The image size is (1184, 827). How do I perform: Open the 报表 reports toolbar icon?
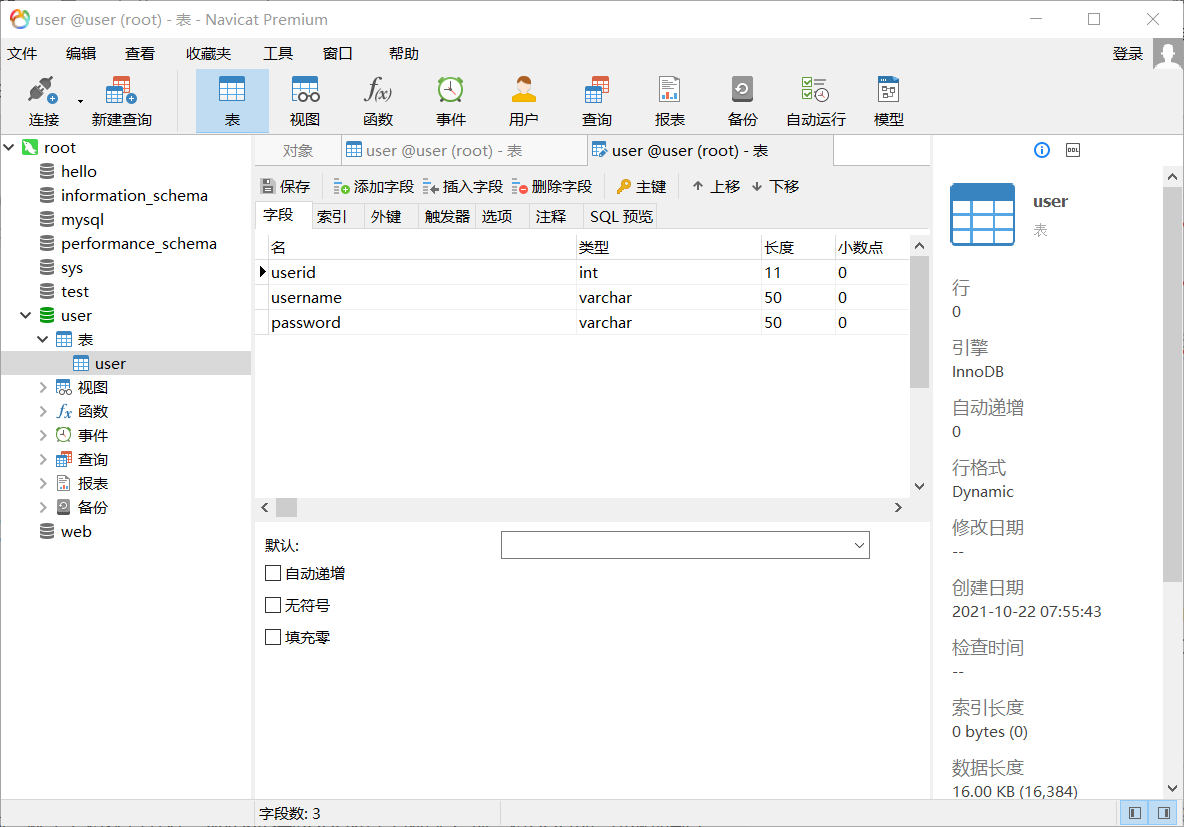[x=670, y=101]
